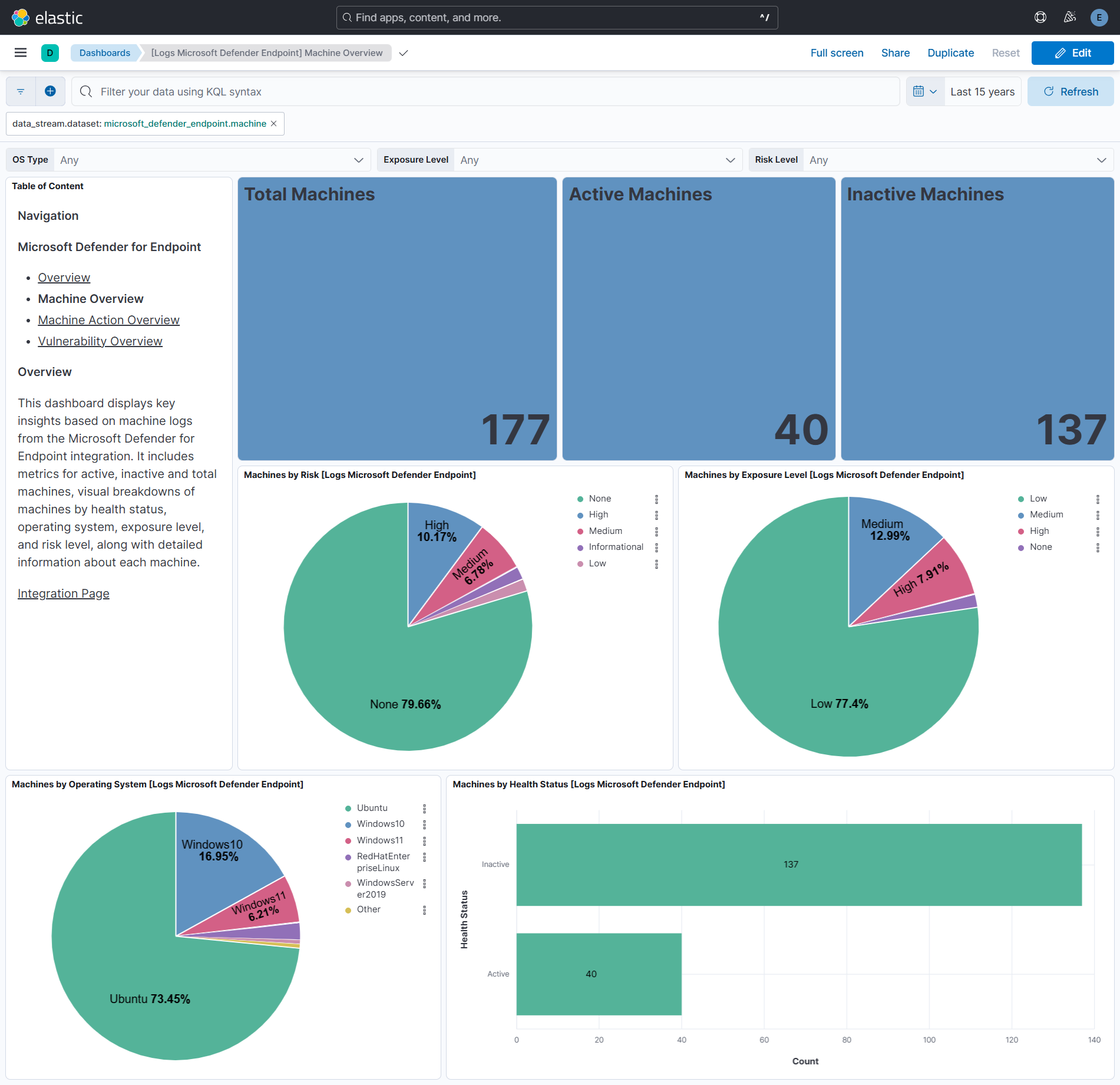
Task: Open legend actions for Ubuntu via three-dot icon
Action: tap(424, 808)
